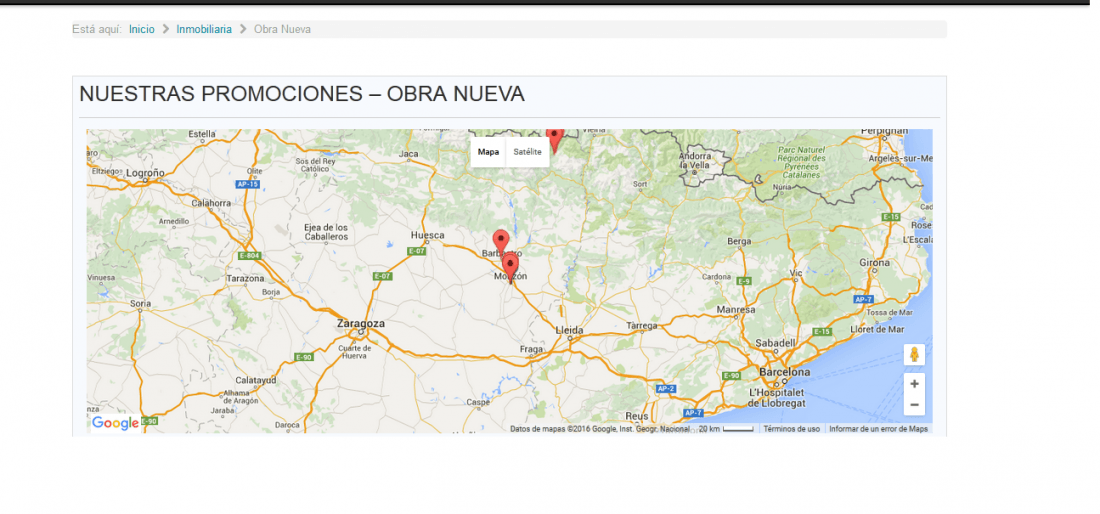Click the Ejea de los Caballeros label
Image resolution: width=1100 pixels, height=514 pixels.
point(326,232)
